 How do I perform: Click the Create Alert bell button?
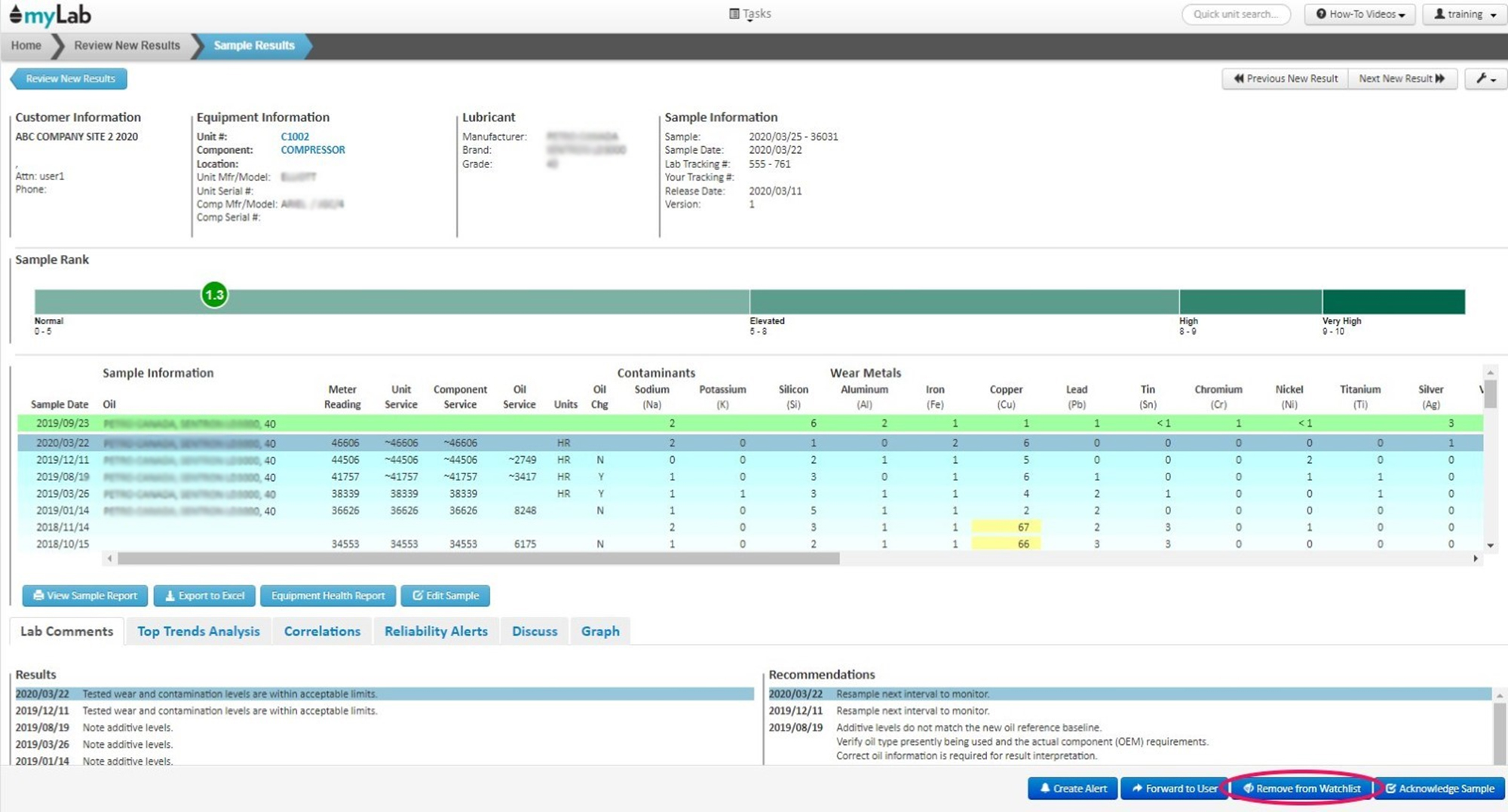click(1072, 789)
